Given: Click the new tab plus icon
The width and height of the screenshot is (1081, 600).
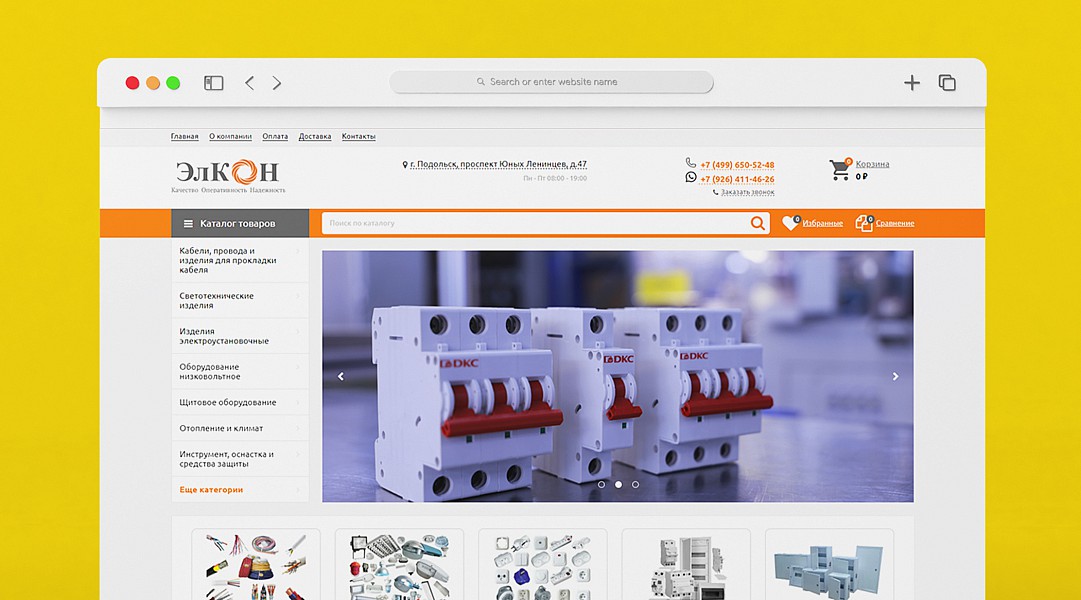Looking at the screenshot, I should pyautogui.click(x=911, y=83).
